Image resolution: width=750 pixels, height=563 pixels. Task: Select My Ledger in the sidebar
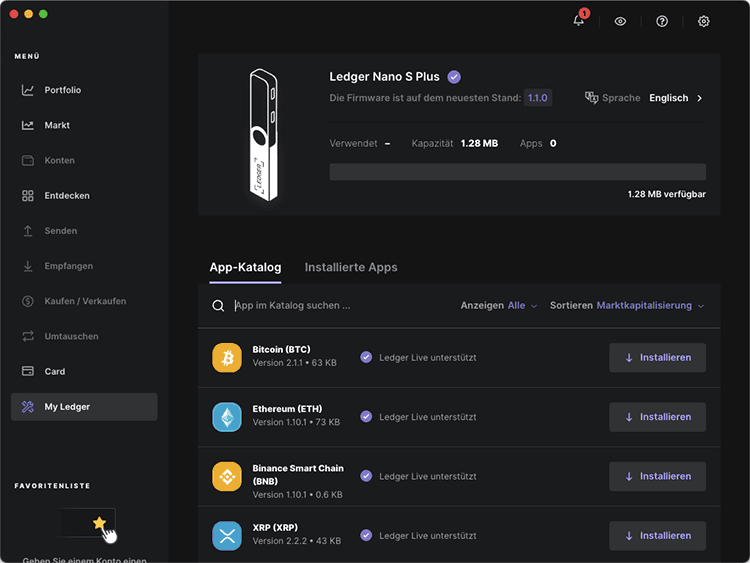point(84,407)
